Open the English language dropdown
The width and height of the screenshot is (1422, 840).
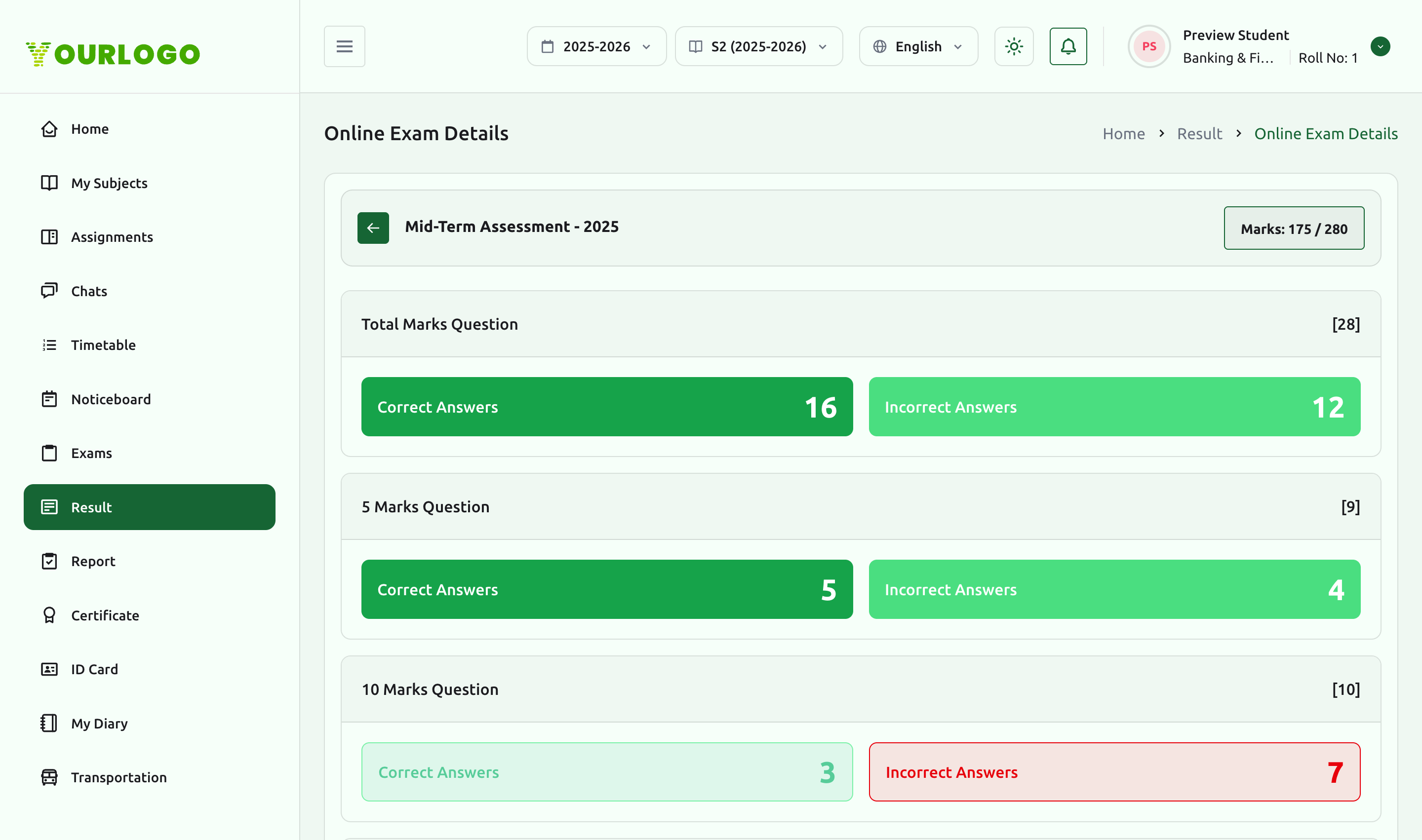(x=918, y=46)
